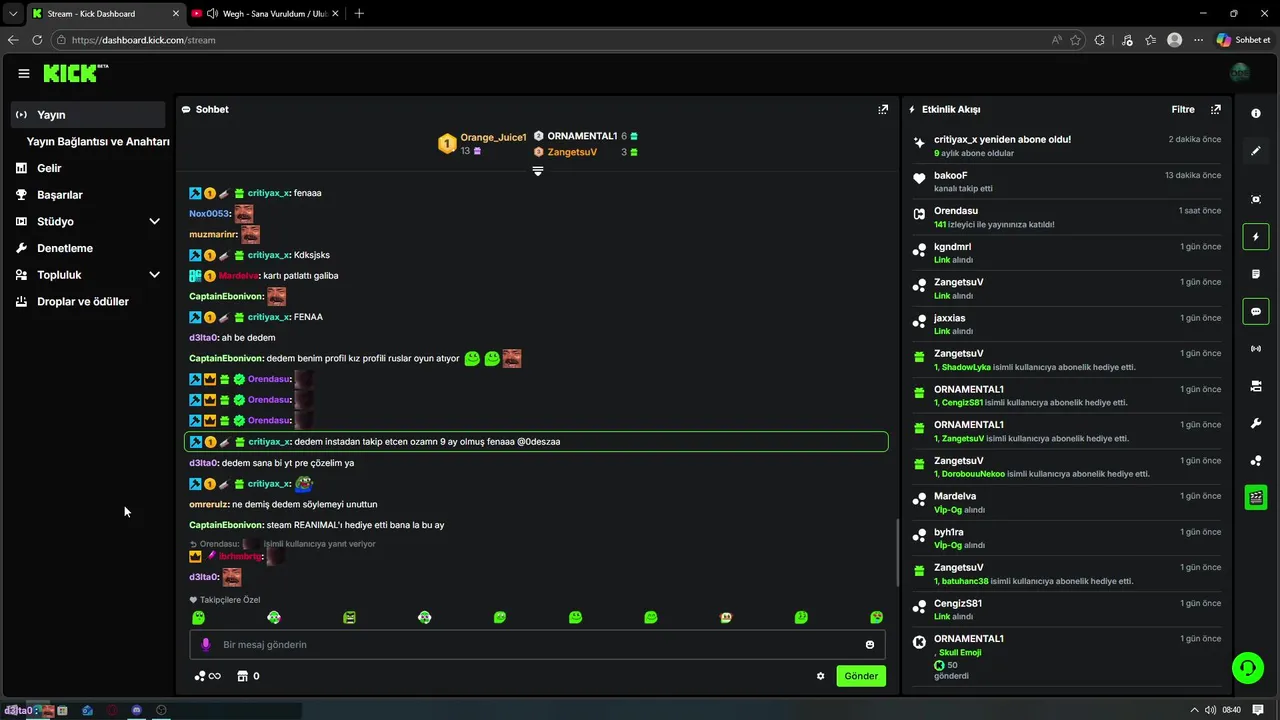The width and height of the screenshot is (1280, 720).
Task: Click the pencil edit stream info icon
Action: (1256, 151)
